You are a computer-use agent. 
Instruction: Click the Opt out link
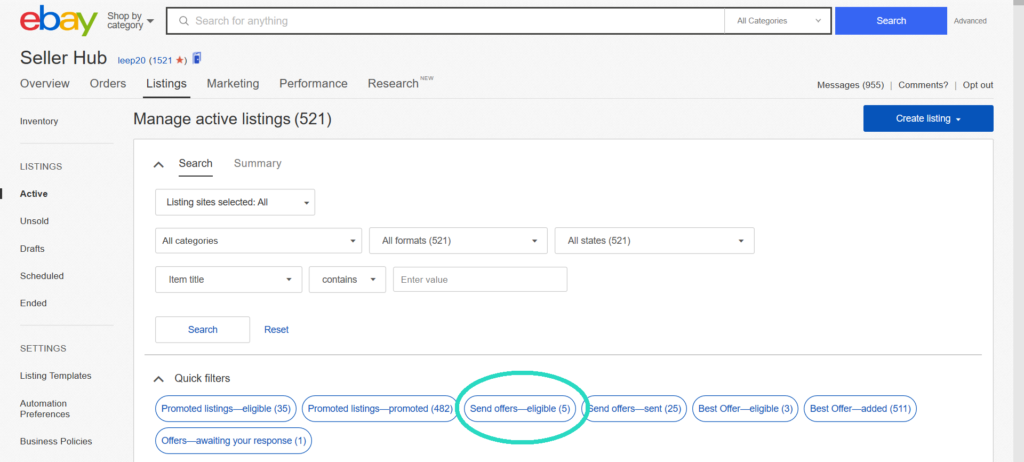[978, 85]
